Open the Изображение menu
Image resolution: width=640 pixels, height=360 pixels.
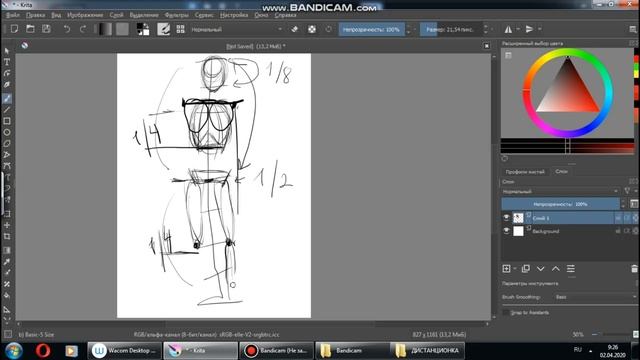(85, 15)
